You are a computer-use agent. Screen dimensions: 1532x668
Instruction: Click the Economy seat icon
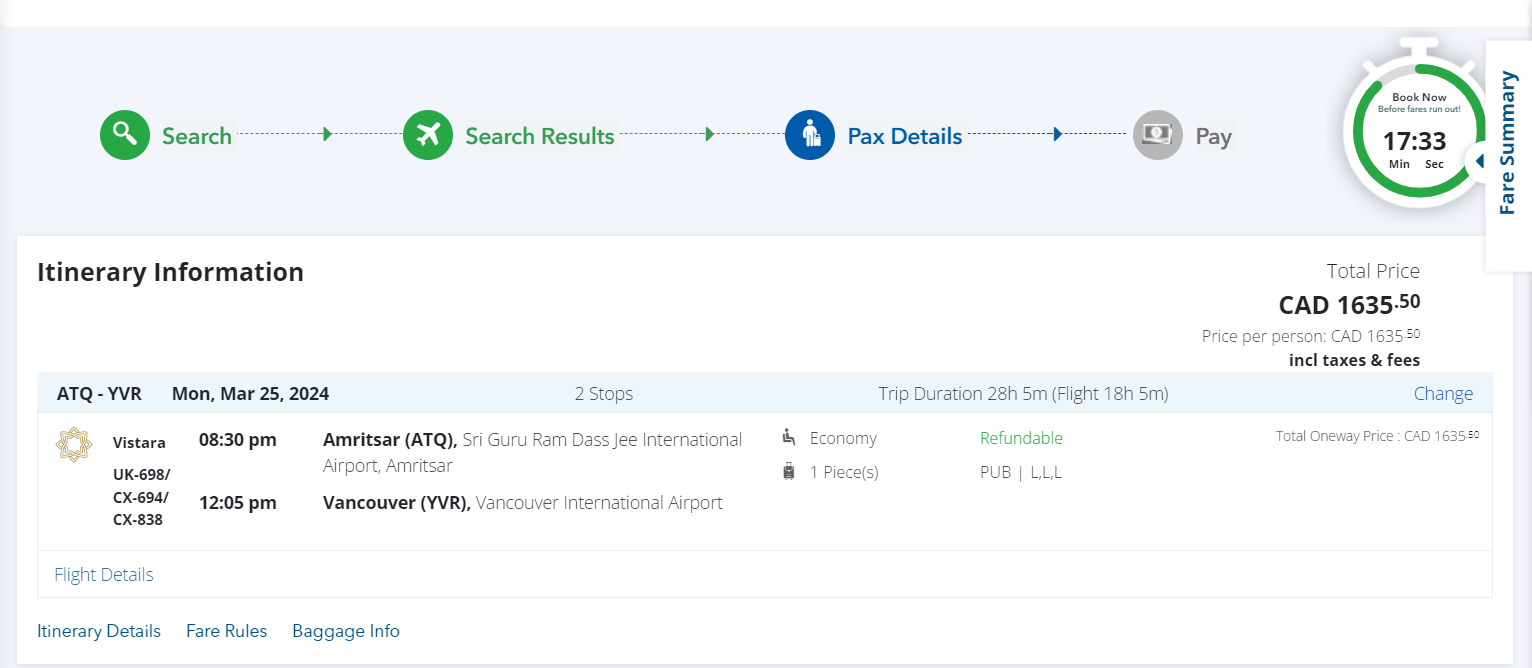[x=789, y=437]
